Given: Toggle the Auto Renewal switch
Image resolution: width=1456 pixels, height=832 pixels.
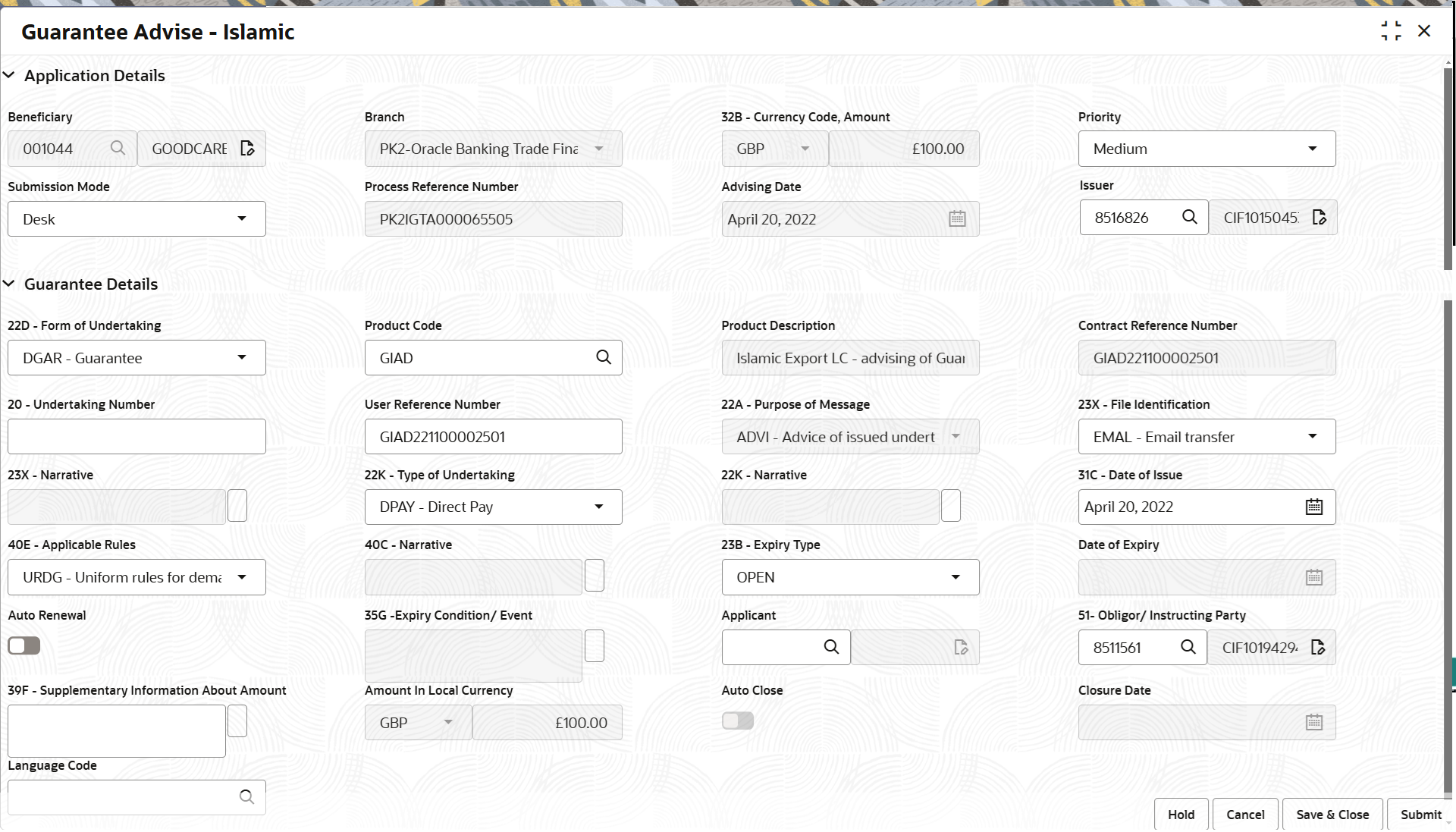Looking at the screenshot, I should [x=24, y=645].
